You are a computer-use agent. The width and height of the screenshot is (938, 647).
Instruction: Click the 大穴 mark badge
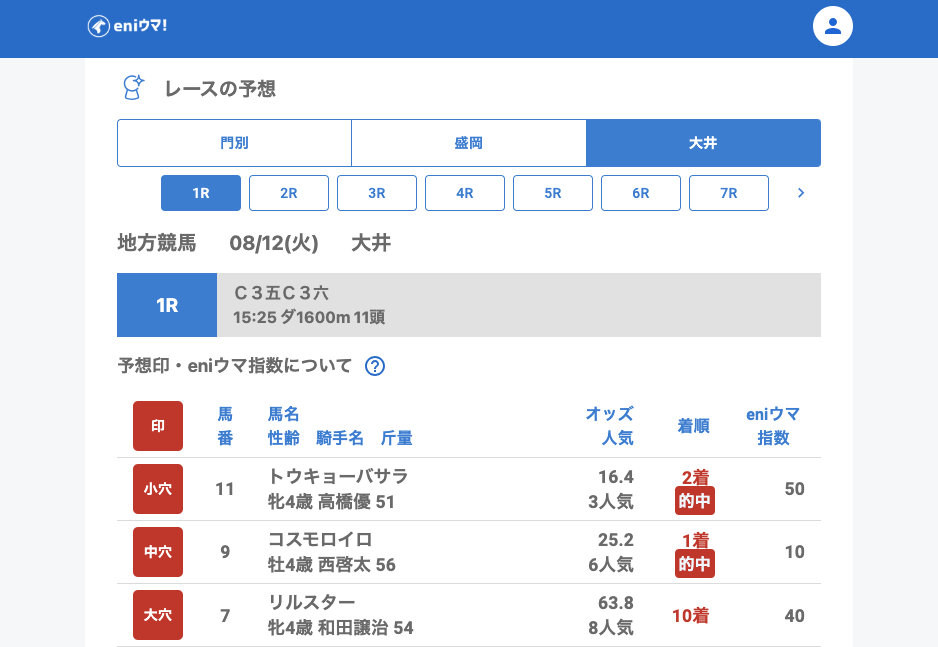(x=158, y=615)
